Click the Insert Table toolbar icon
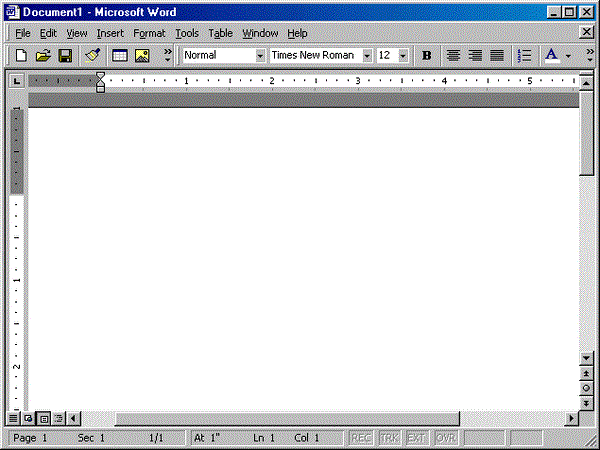600x450 pixels. coord(120,56)
